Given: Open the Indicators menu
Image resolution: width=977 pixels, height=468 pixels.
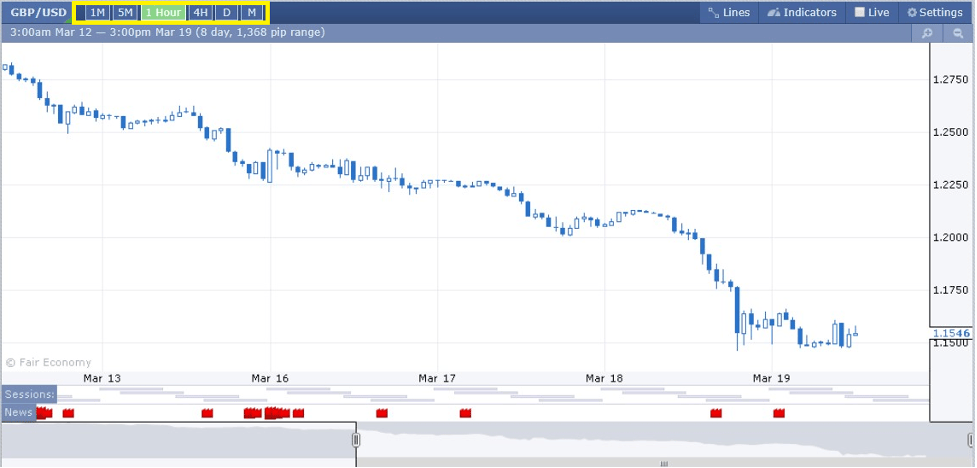Looking at the screenshot, I should tap(802, 12).
